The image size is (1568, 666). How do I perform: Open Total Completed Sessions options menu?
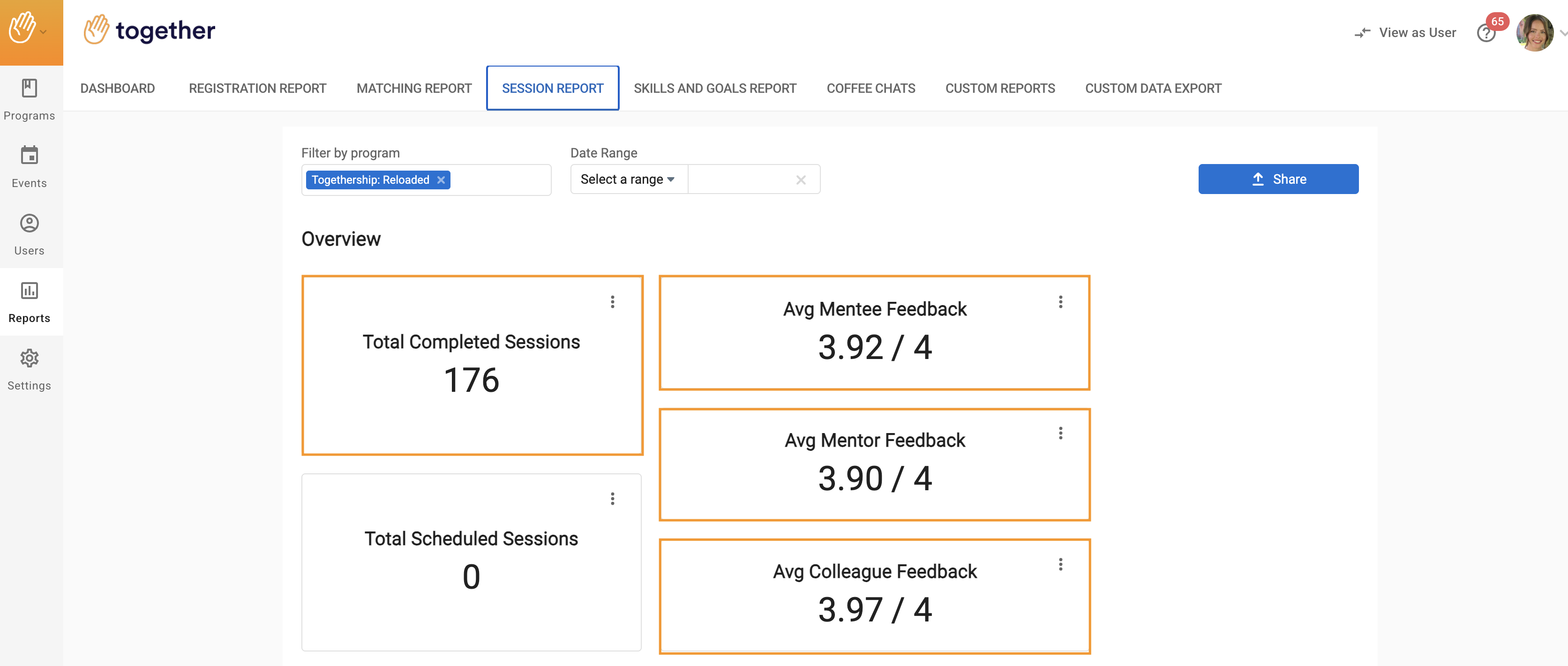[x=612, y=302]
